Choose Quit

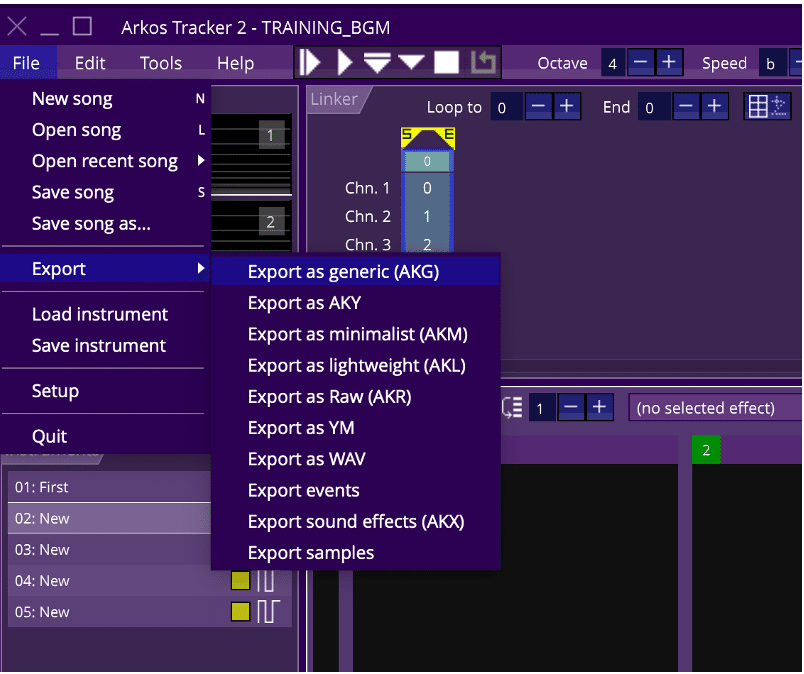(105, 436)
